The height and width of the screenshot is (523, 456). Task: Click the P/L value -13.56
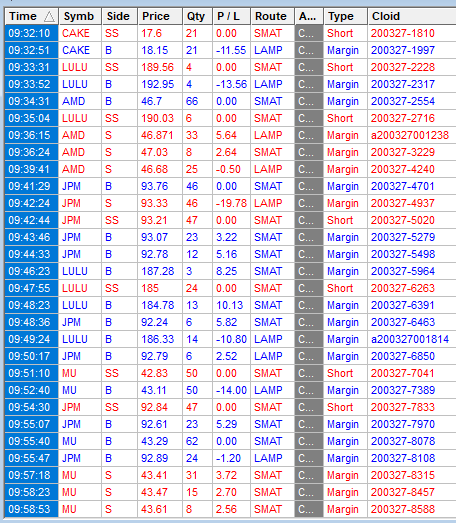click(x=231, y=84)
